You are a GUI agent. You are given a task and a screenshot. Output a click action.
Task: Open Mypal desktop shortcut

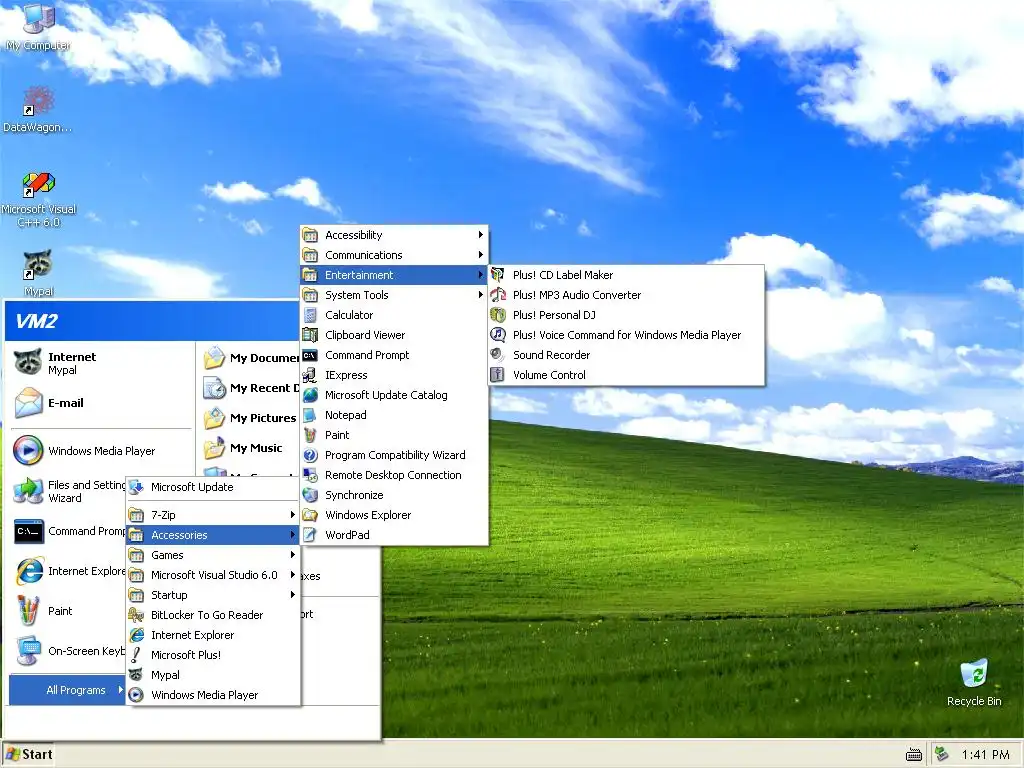[x=39, y=273]
